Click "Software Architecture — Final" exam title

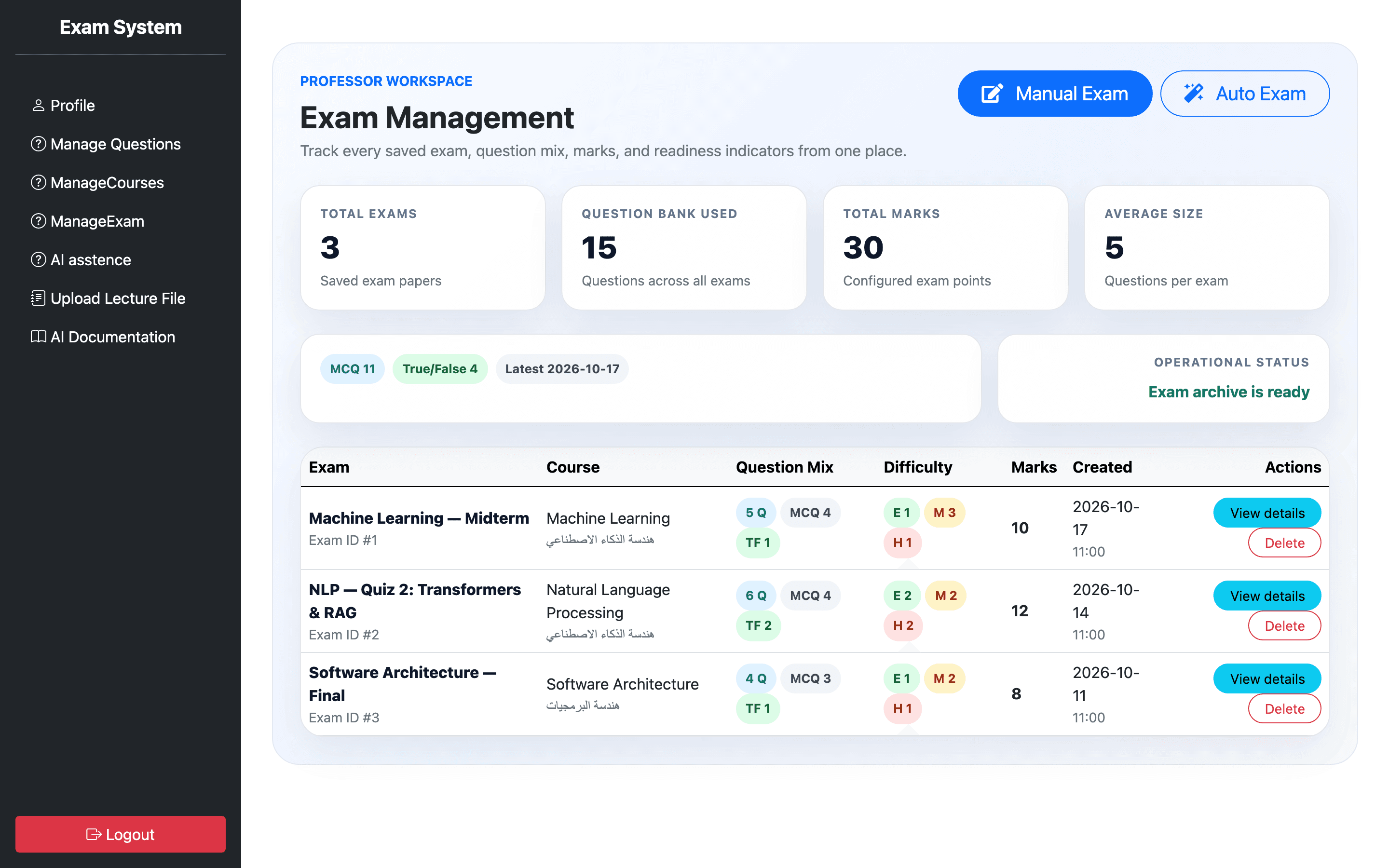(x=402, y=684)
